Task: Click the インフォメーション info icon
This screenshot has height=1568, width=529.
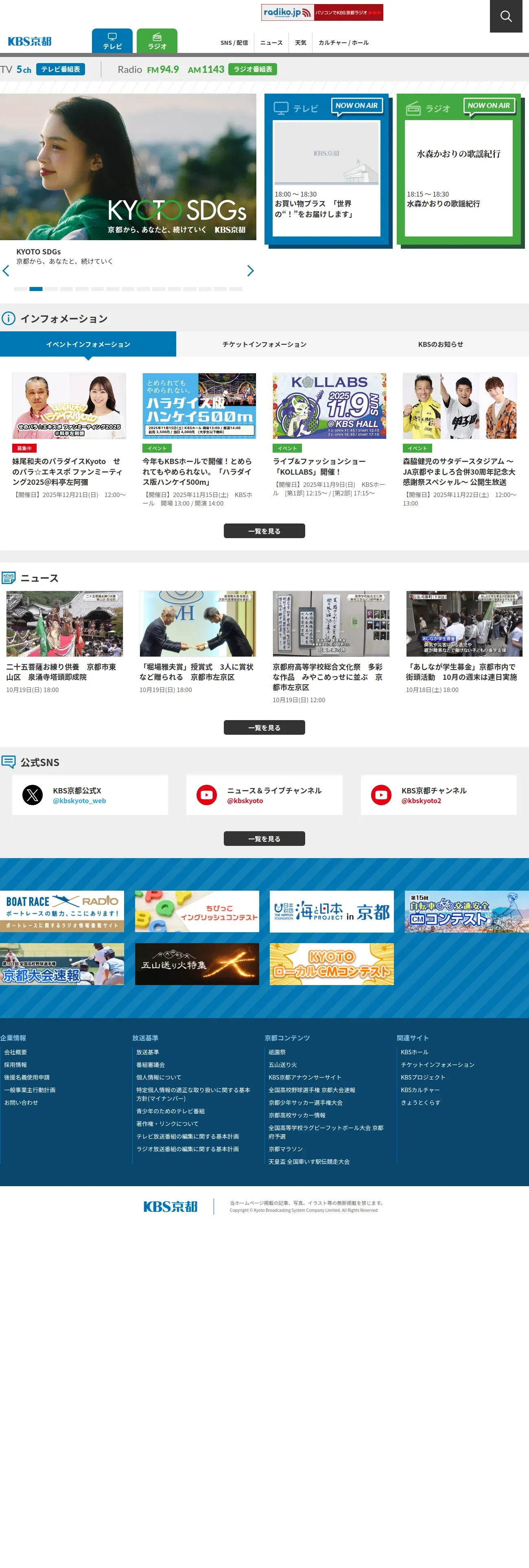Action: (9, 318)
